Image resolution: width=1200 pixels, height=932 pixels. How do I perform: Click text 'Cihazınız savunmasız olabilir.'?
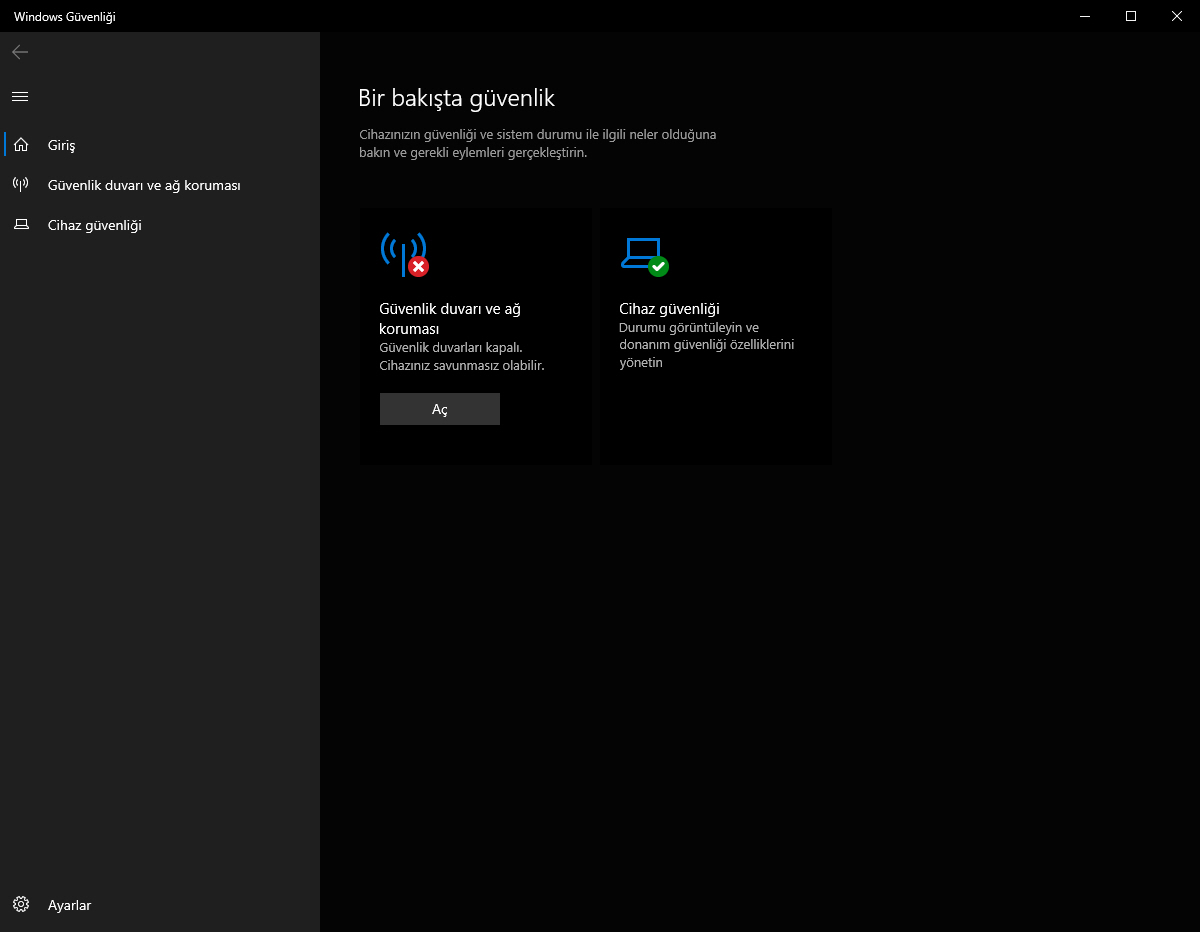tap(462, 365)
